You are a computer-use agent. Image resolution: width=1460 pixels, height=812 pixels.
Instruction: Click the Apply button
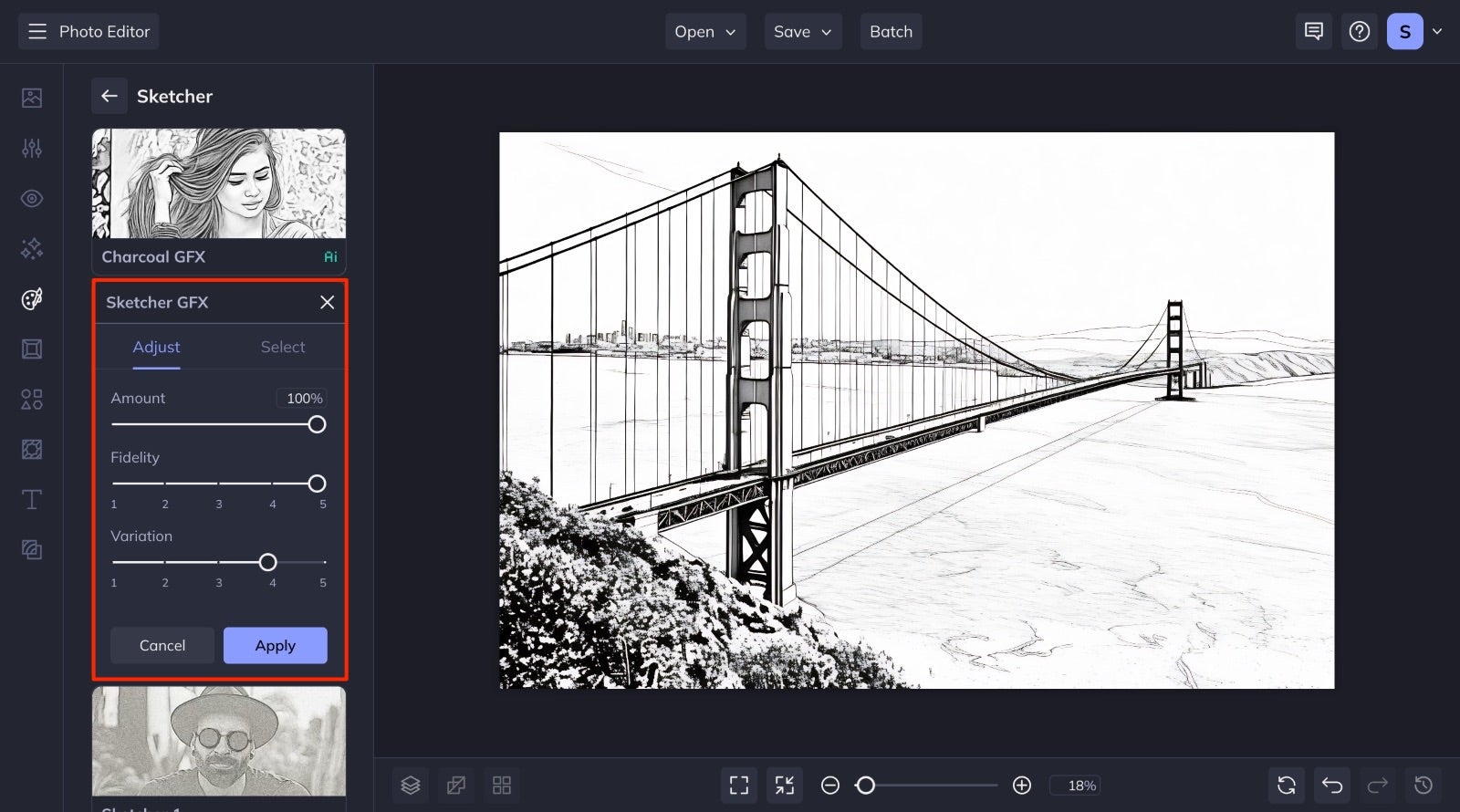(276, 645)
